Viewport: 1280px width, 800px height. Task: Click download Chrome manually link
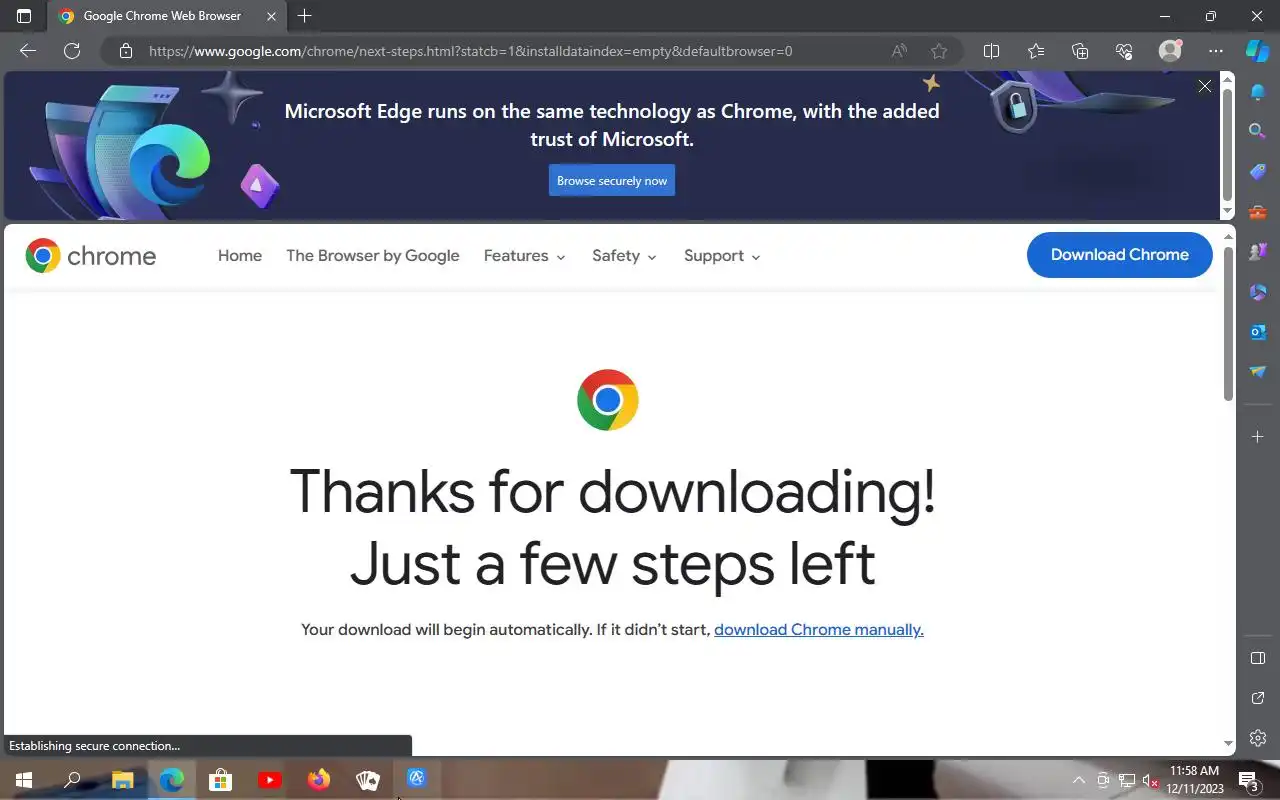[x=819, y=630]
